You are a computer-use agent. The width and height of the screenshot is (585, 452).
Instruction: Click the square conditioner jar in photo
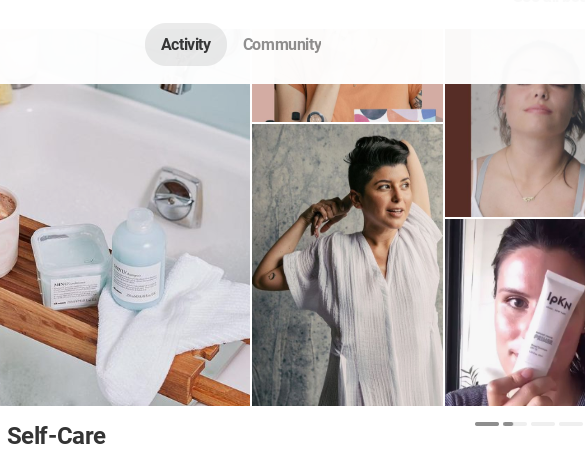click(70, 266)
